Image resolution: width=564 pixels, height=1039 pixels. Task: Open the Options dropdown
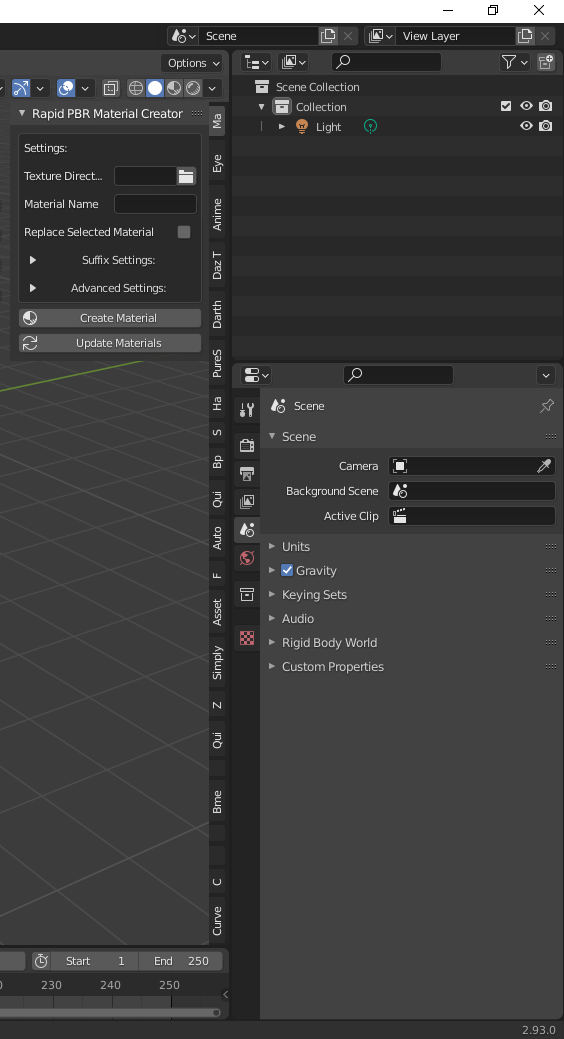pos(192,63)
